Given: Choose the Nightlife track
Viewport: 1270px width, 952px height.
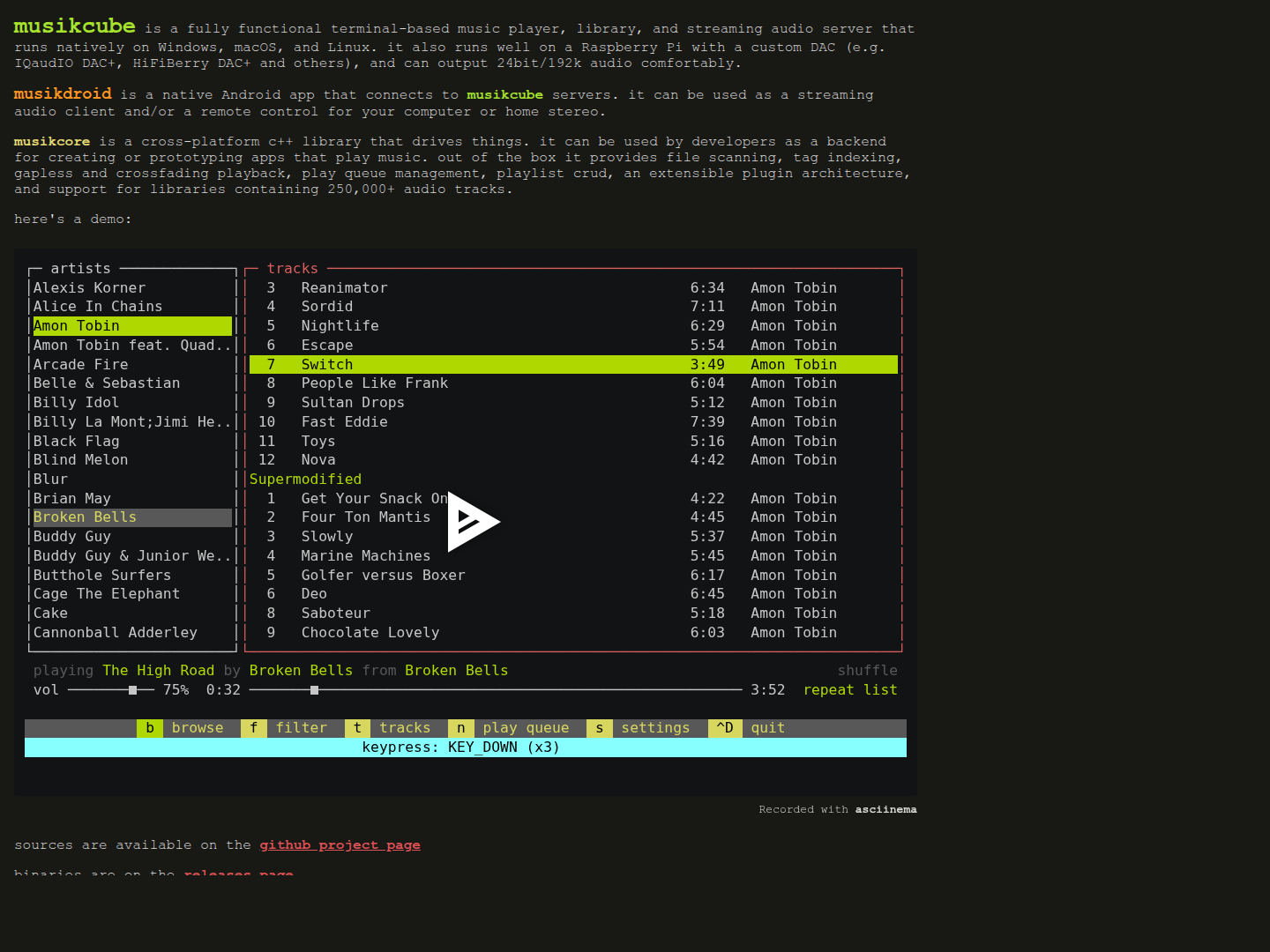Looking at the screenshot, I should coord(573,326).
